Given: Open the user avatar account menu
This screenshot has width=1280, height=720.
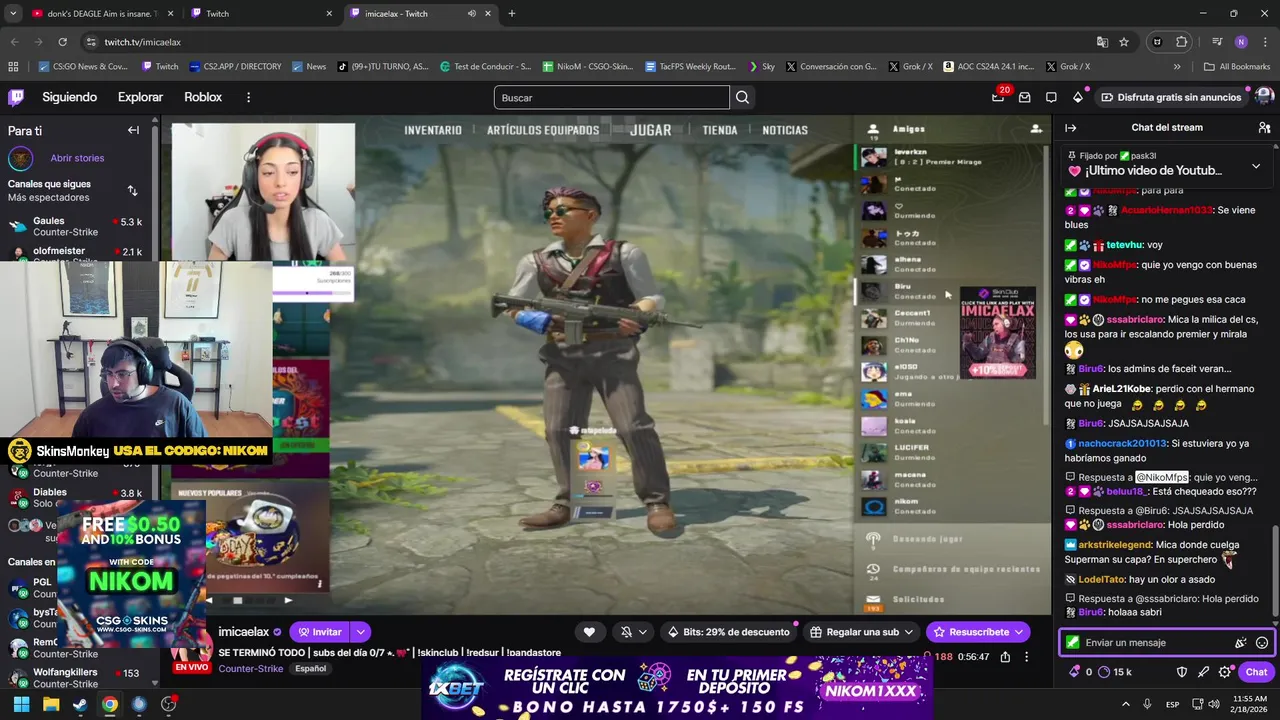Looking at the screenshot, I should [x=1264, y=97].
